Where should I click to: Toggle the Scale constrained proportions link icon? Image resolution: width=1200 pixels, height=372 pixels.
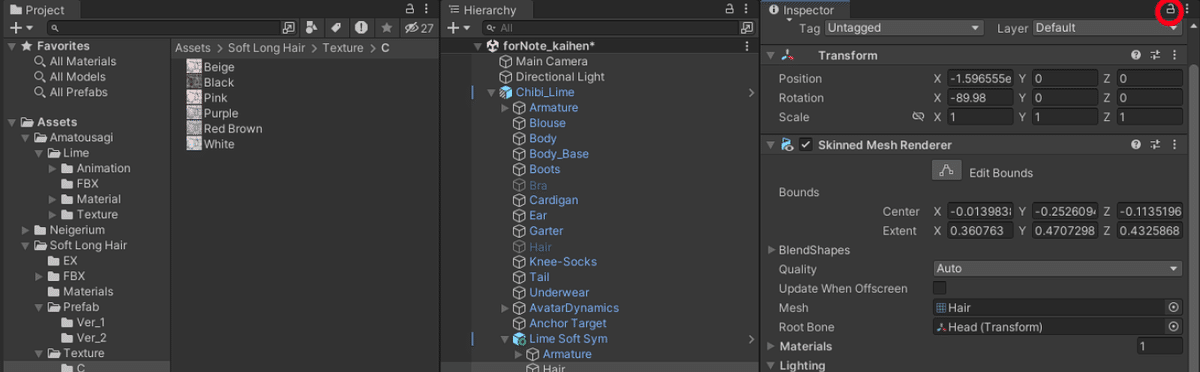[918, 117]
